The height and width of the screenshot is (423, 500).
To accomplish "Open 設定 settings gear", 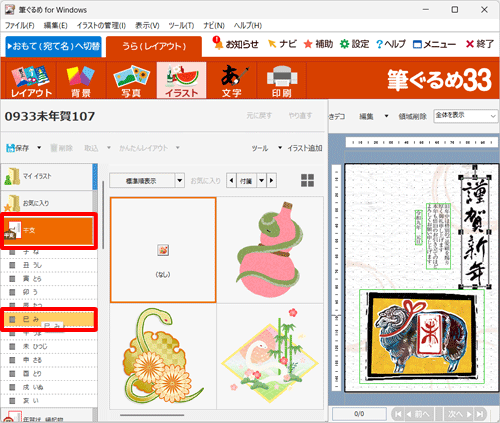I will 344,44.
